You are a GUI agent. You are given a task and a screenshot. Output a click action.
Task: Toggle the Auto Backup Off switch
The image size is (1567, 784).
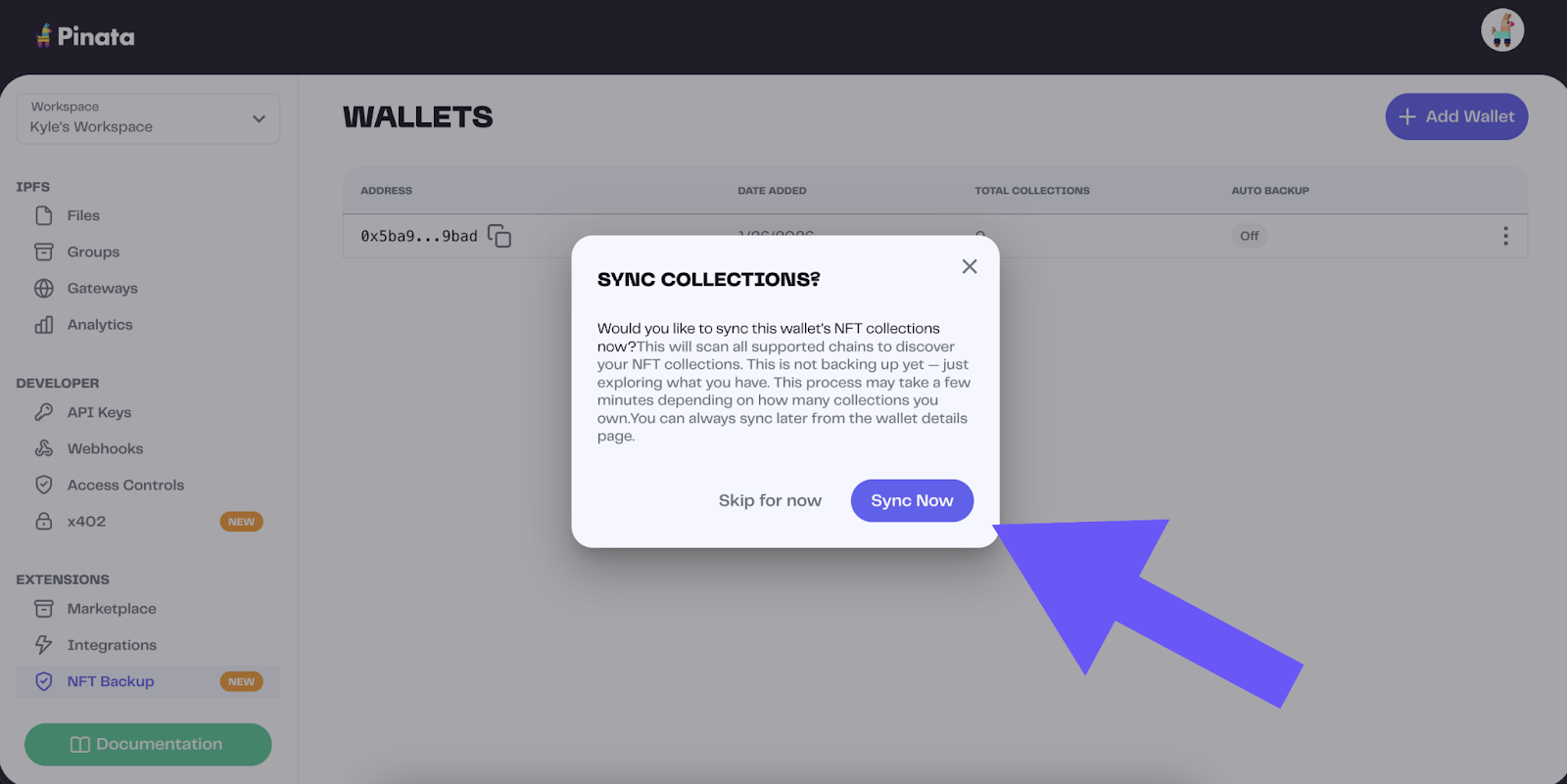1249,236
